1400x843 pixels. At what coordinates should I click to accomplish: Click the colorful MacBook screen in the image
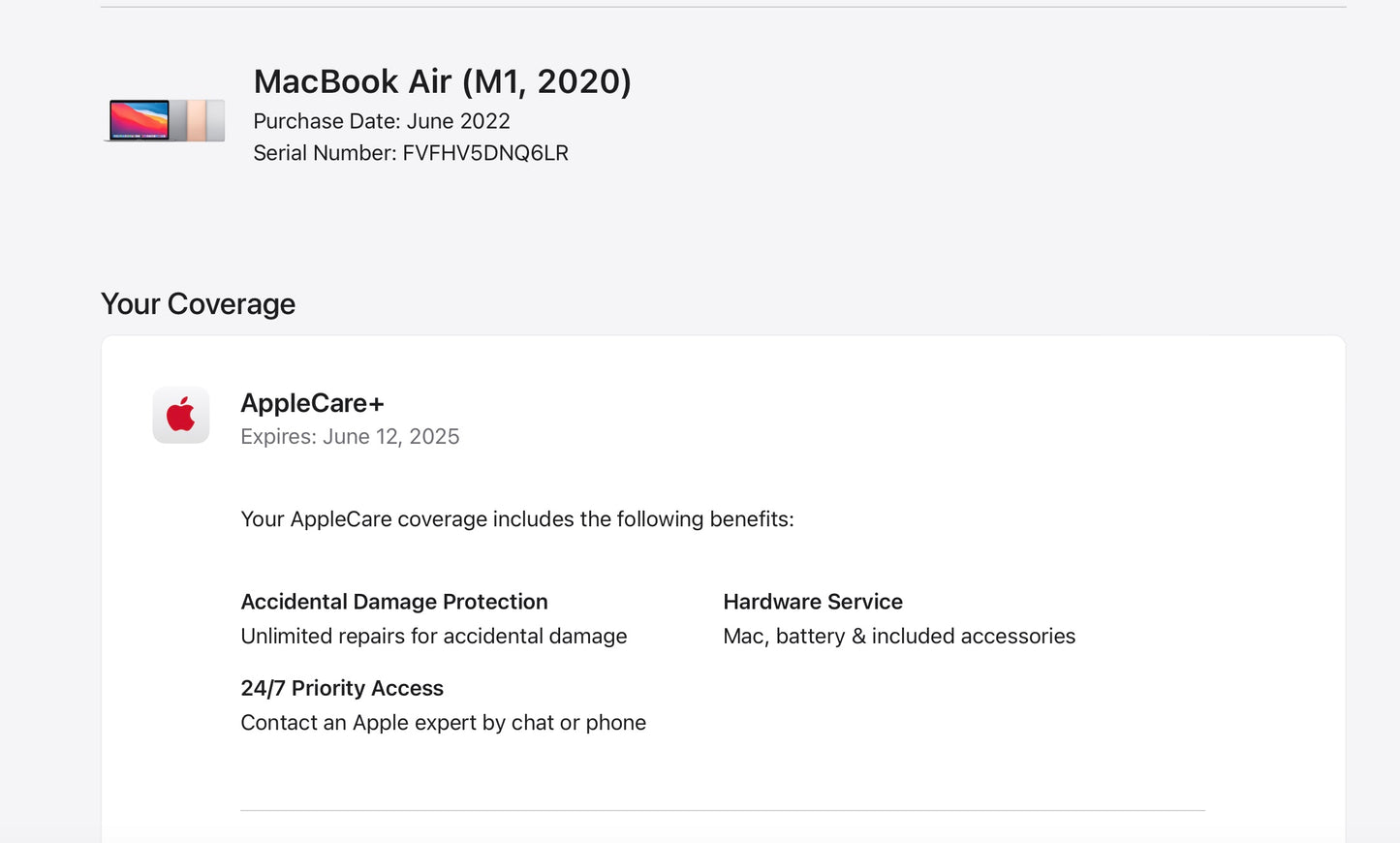coord(140,120)
